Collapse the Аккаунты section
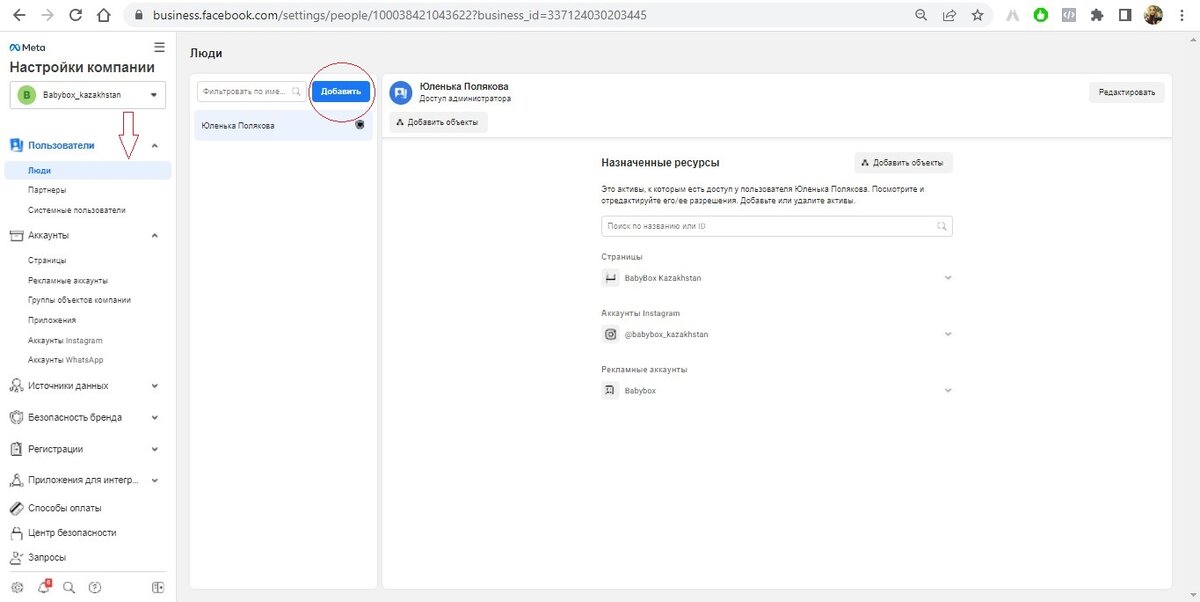 tap(155, 236)
